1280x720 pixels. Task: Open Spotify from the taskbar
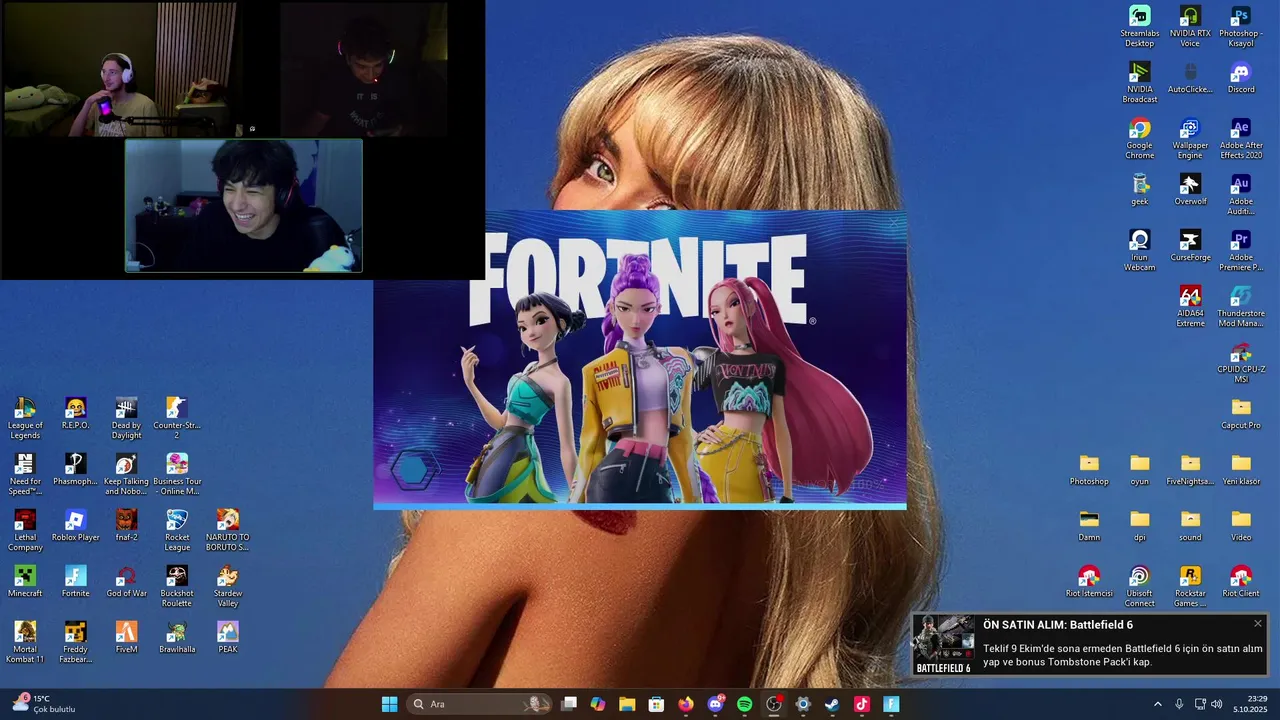(744, 704)
